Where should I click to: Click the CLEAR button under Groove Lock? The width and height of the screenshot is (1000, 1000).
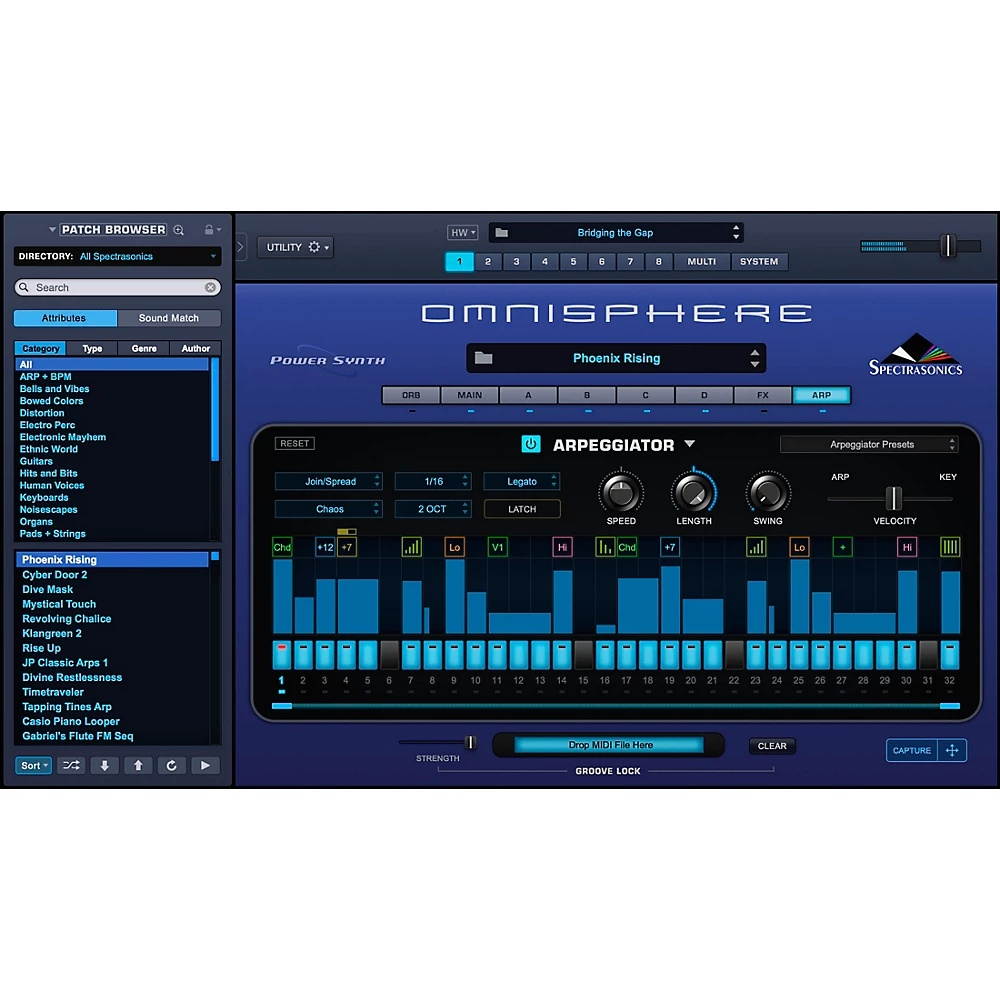click(772, 745)
